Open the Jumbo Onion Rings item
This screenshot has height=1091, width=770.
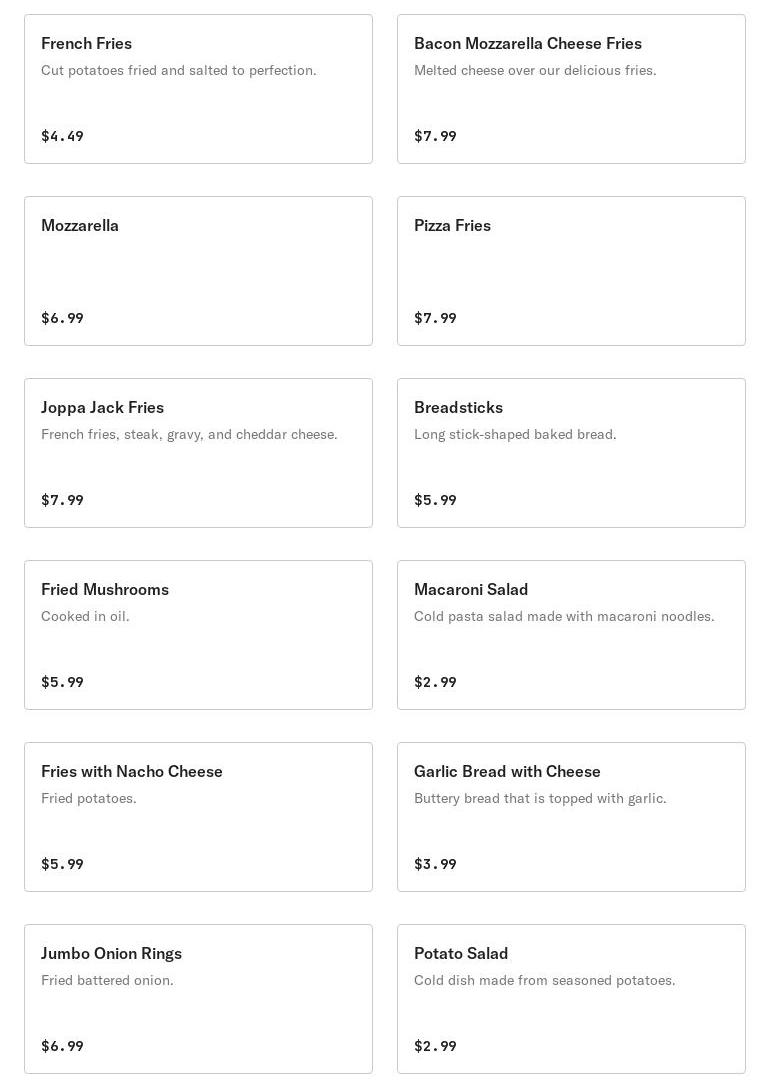pyautogui.click(x=198, y=999)
